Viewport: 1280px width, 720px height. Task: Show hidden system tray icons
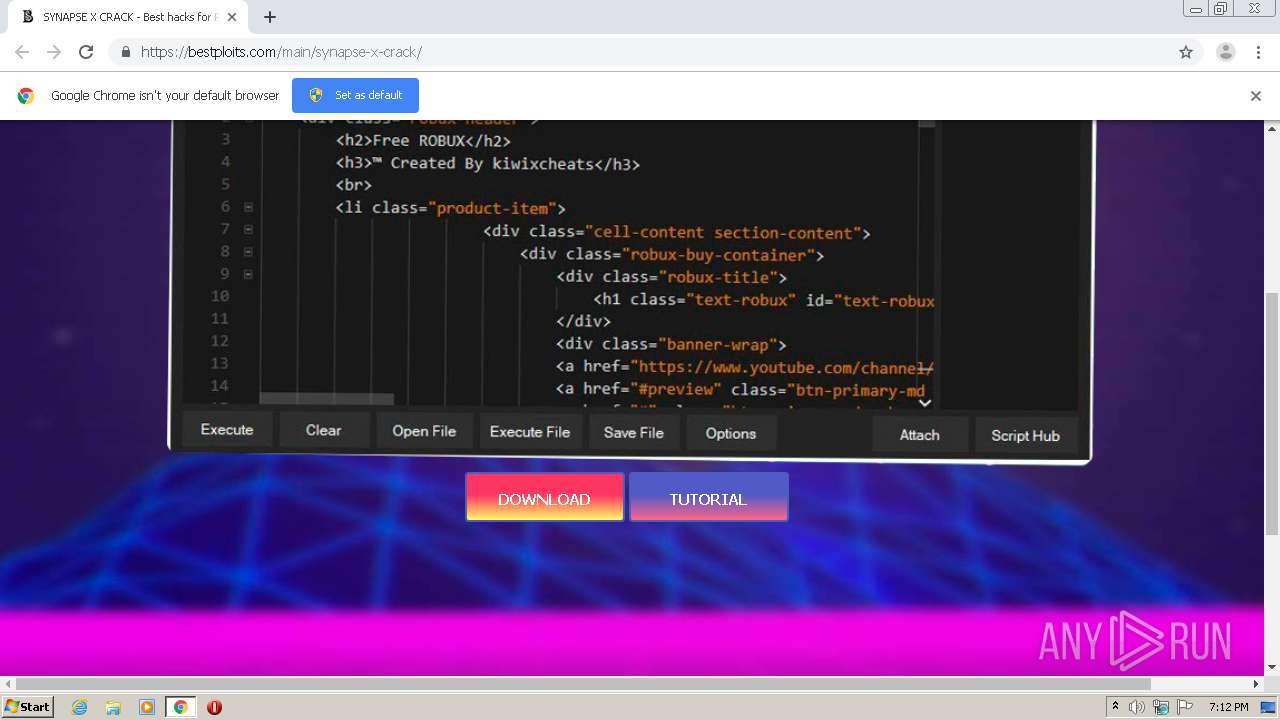click(1115, 707)
